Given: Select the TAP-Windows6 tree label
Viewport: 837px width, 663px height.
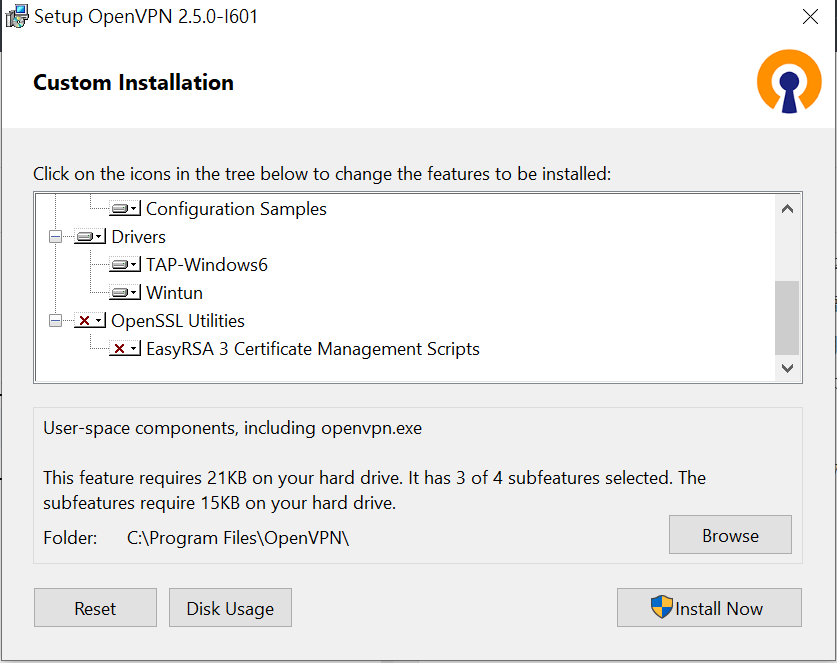Looking at the screenshot, I should 207,265.
